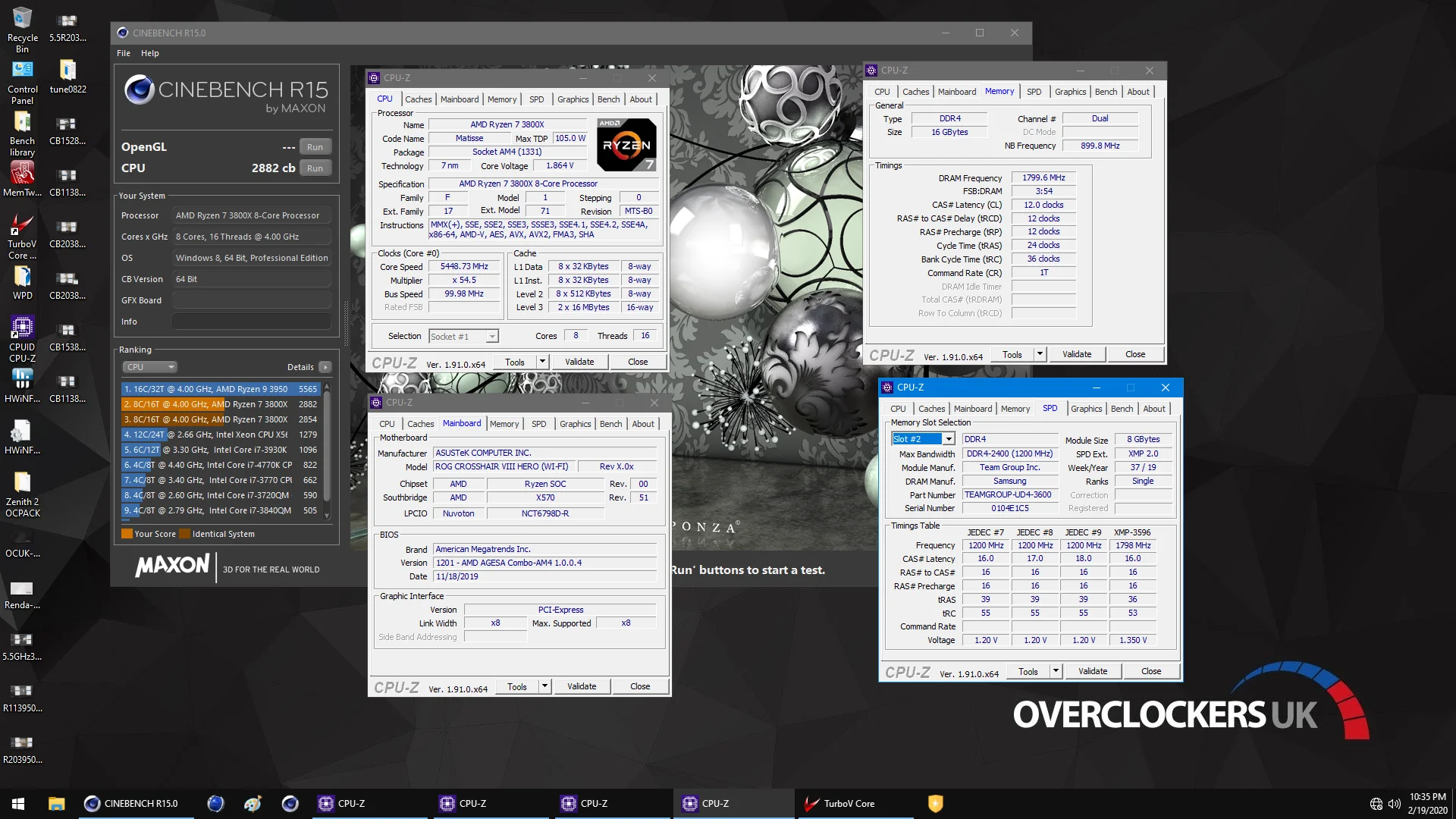The image size is (1456, 819).
Task: Open the CPU ranking type dropdown in Cinebench
Action: pos(149,367)
